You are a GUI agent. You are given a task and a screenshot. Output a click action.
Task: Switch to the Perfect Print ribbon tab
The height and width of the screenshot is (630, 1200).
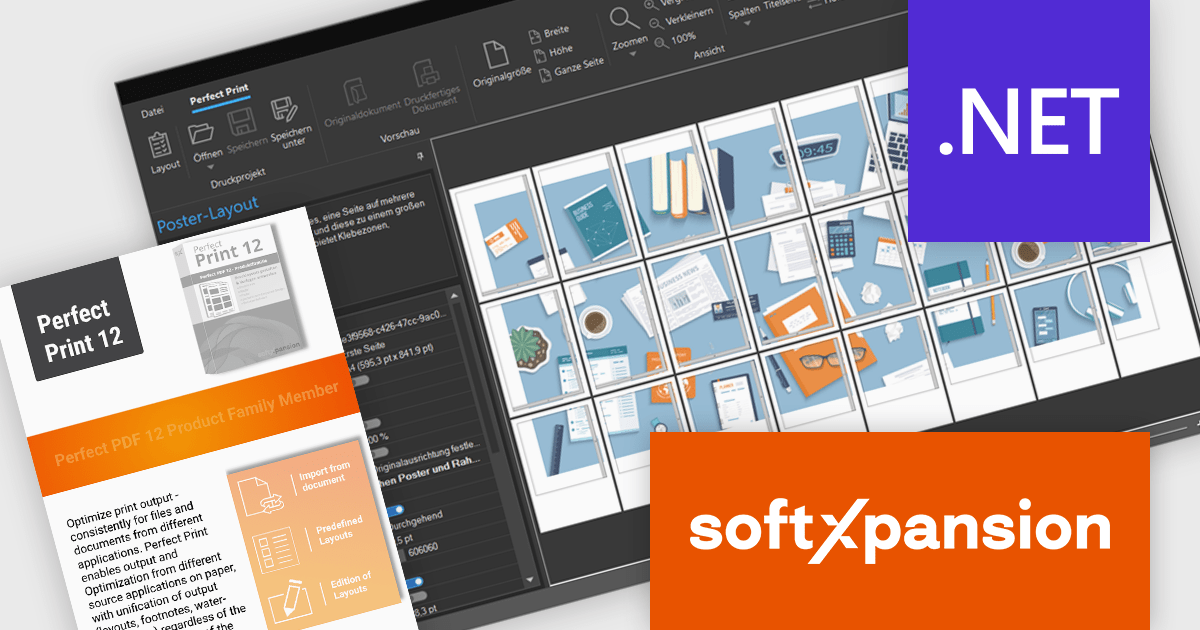pyautogui.click(x=219, y=93)
